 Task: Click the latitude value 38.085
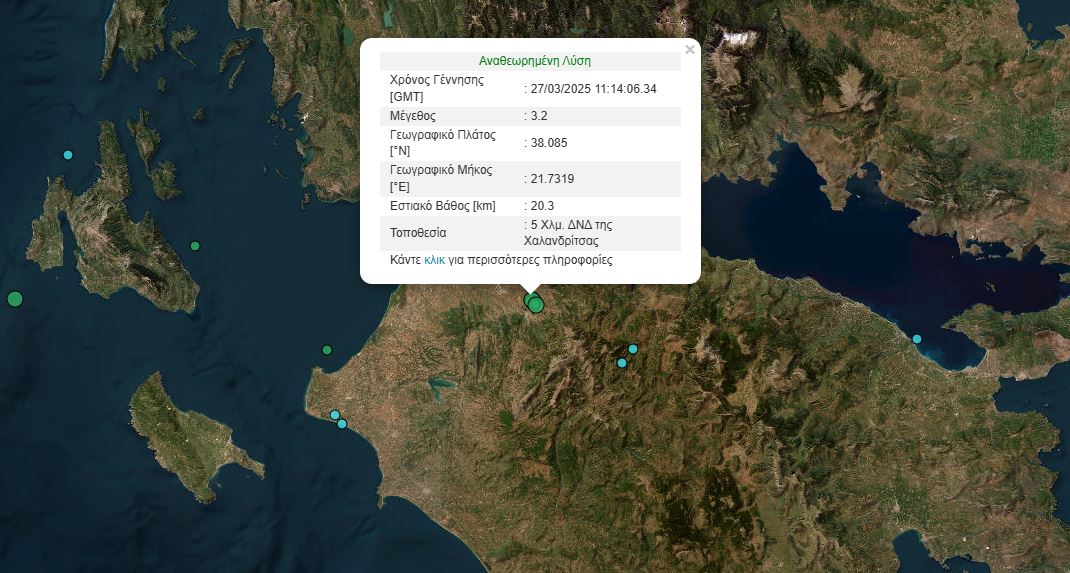(549, 143)
